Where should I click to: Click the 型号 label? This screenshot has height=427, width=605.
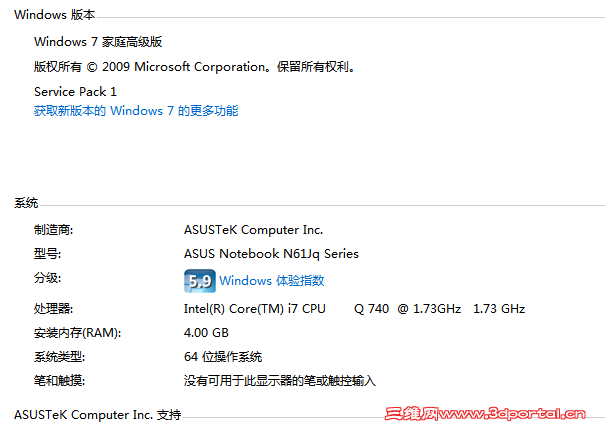(x=47, y=254)
